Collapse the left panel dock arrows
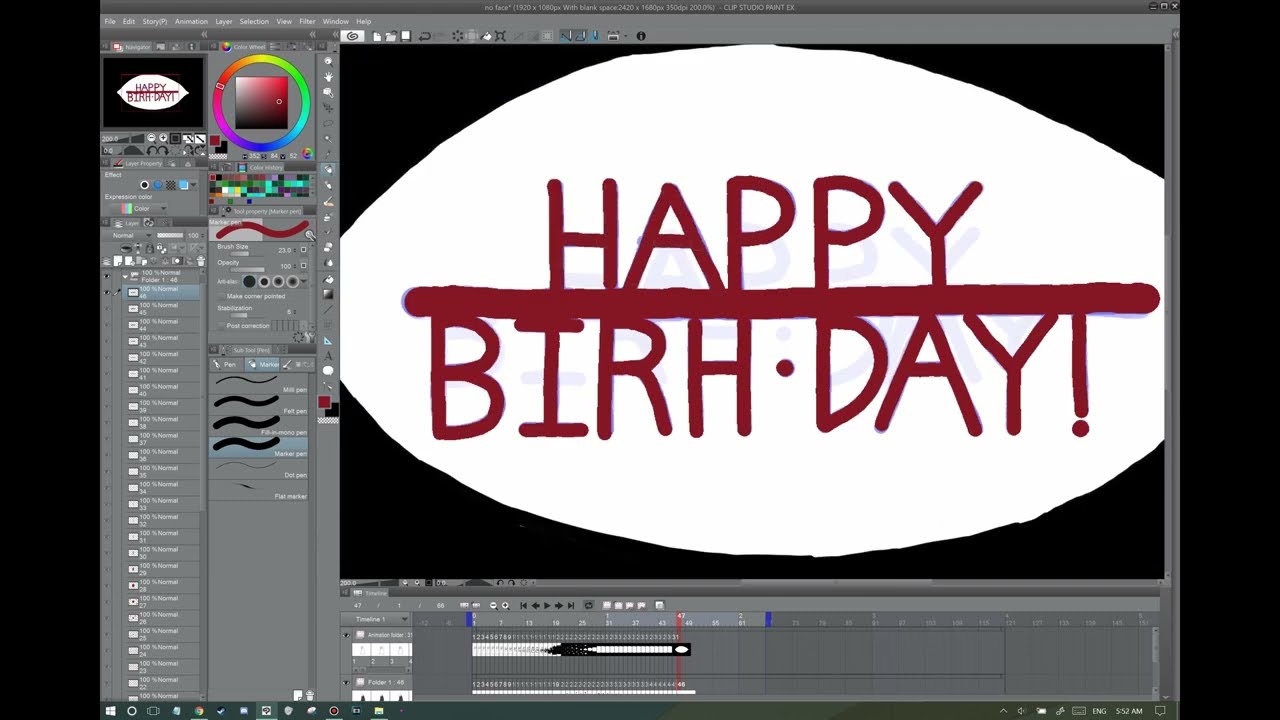 (x=204, y=35)
